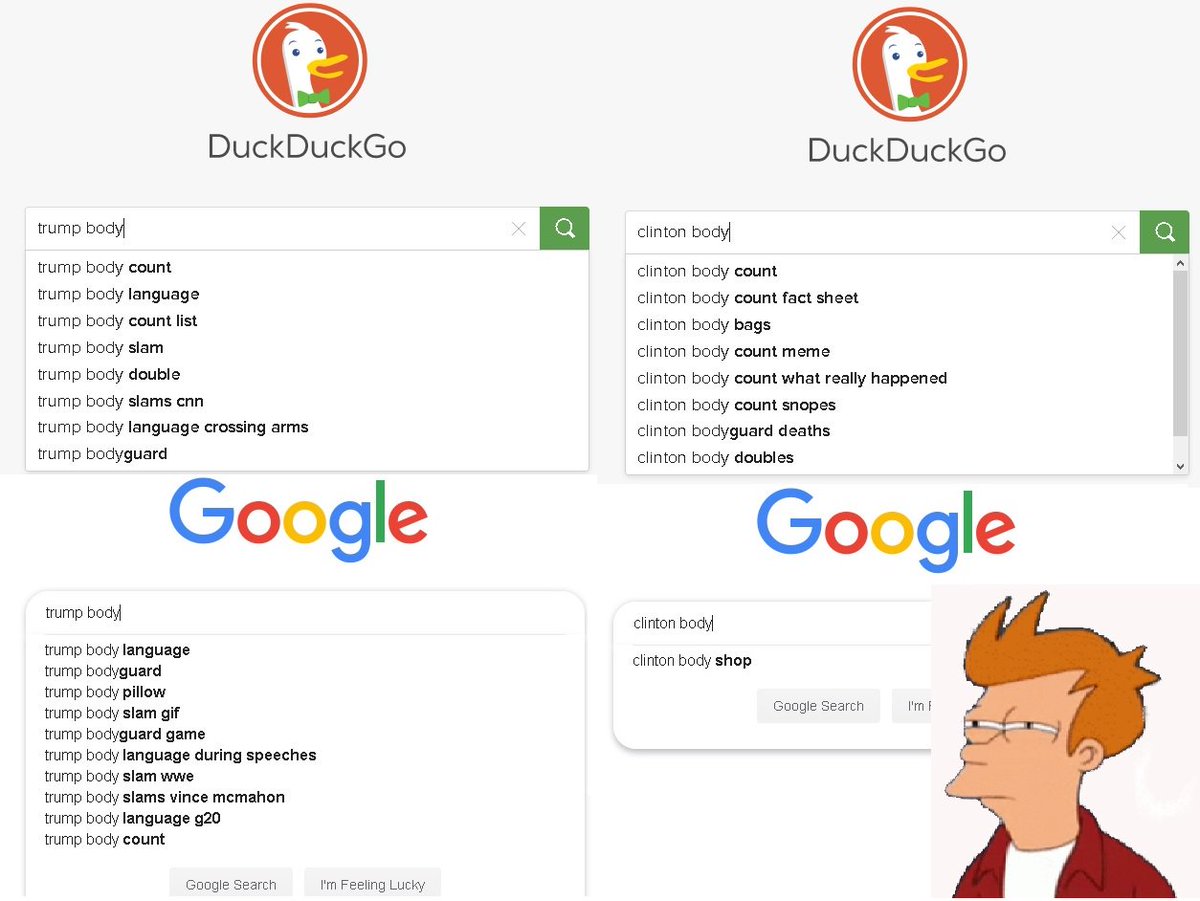The width and height of the screenshot is (1200, 901).
Task: Click the down arrow of the suggestions scrollbar
Action: [x=1180, y=466]
